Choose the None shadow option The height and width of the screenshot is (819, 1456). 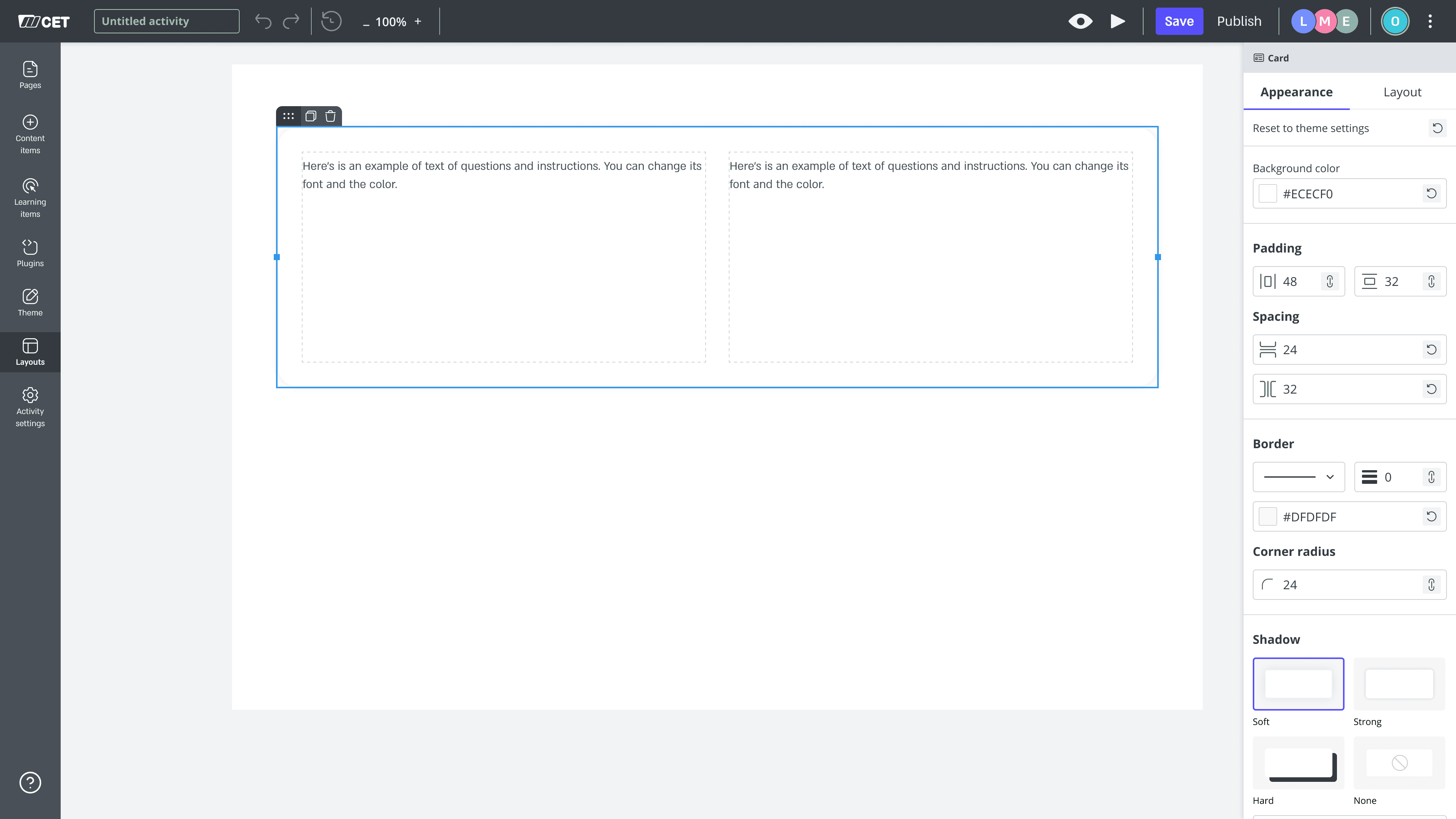coord(1399,763)
